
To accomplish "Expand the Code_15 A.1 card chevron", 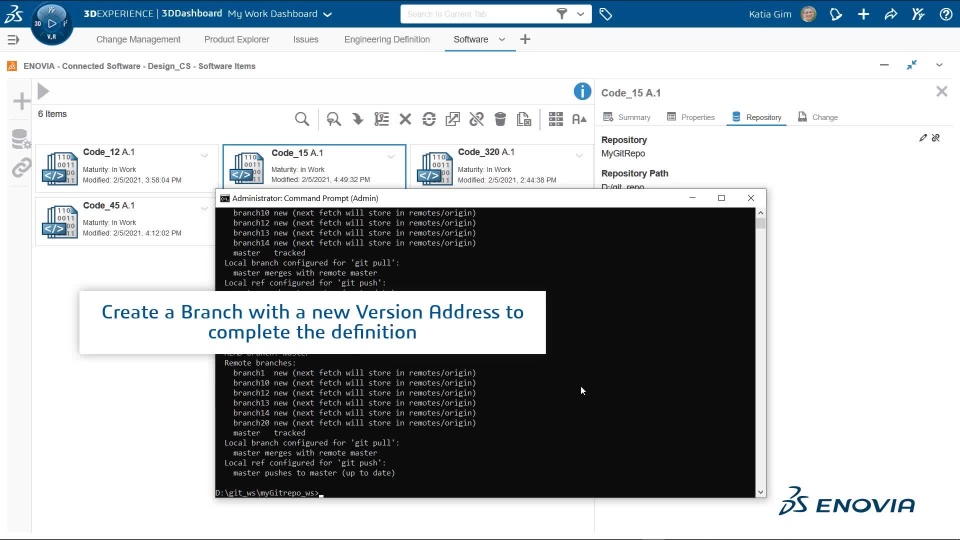I will pos(391,157).
